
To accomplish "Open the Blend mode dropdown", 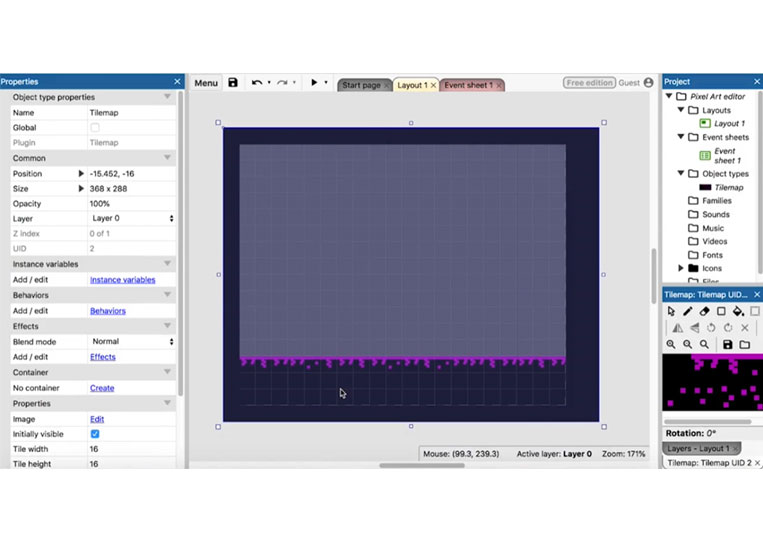I will pos(132,342).
